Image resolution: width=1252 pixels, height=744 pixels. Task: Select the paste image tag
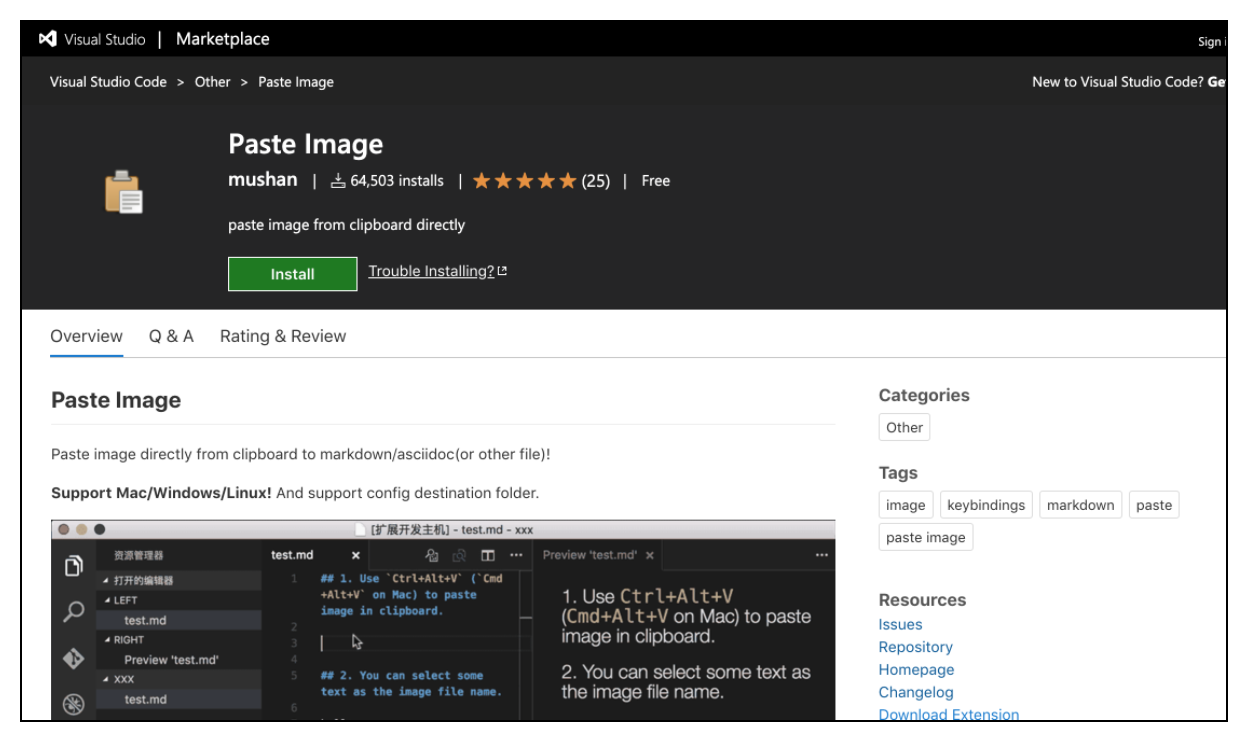point(926,537)
